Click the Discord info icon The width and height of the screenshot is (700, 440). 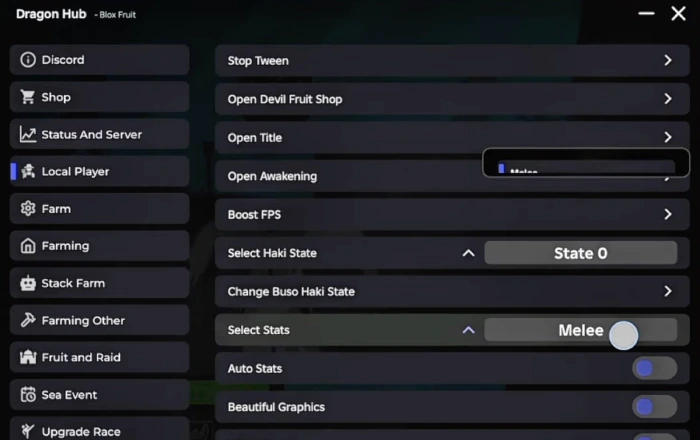[28, 60]
